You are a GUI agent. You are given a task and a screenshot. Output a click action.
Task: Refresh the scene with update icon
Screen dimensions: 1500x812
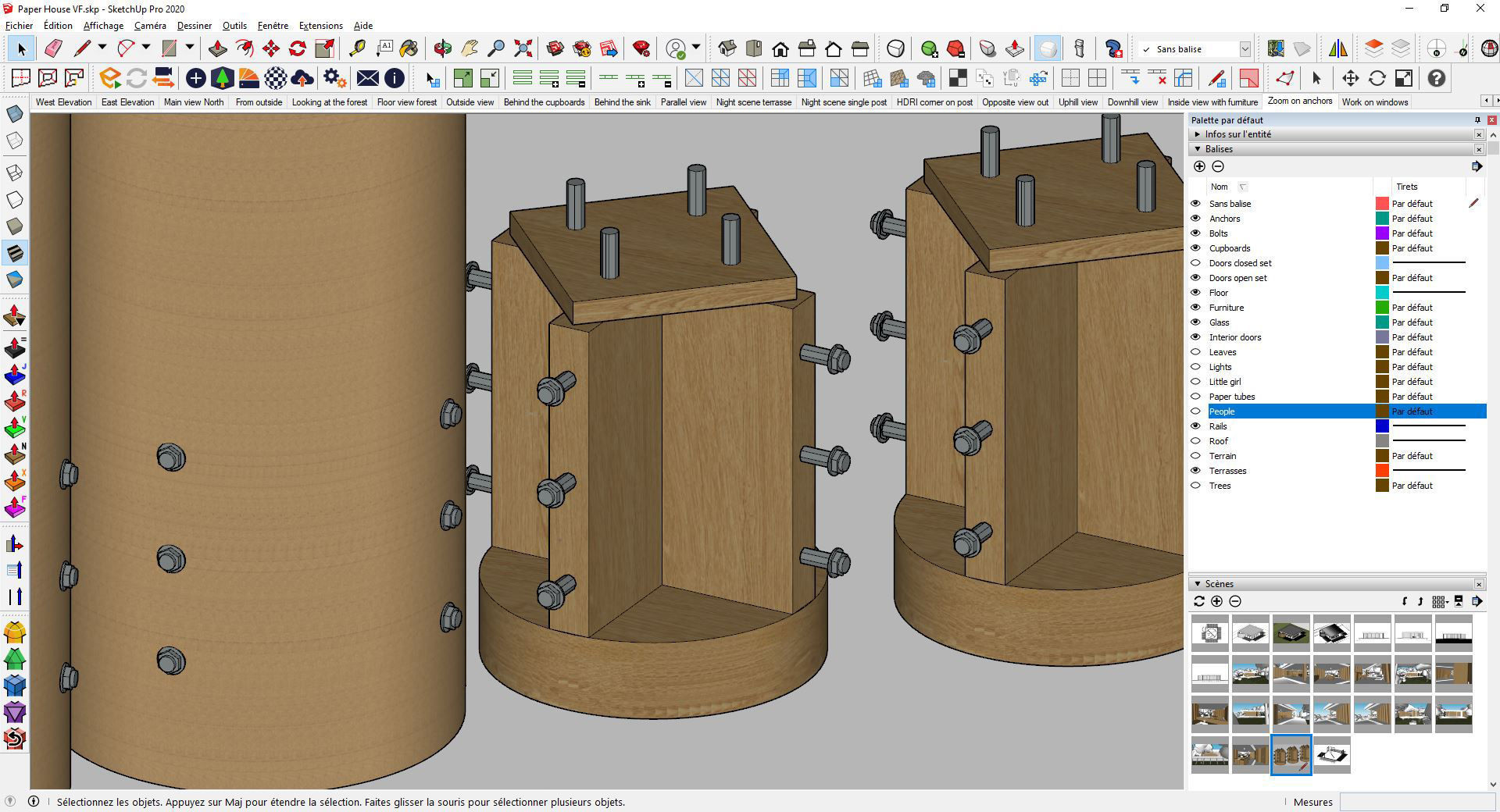pos(1198,601)
